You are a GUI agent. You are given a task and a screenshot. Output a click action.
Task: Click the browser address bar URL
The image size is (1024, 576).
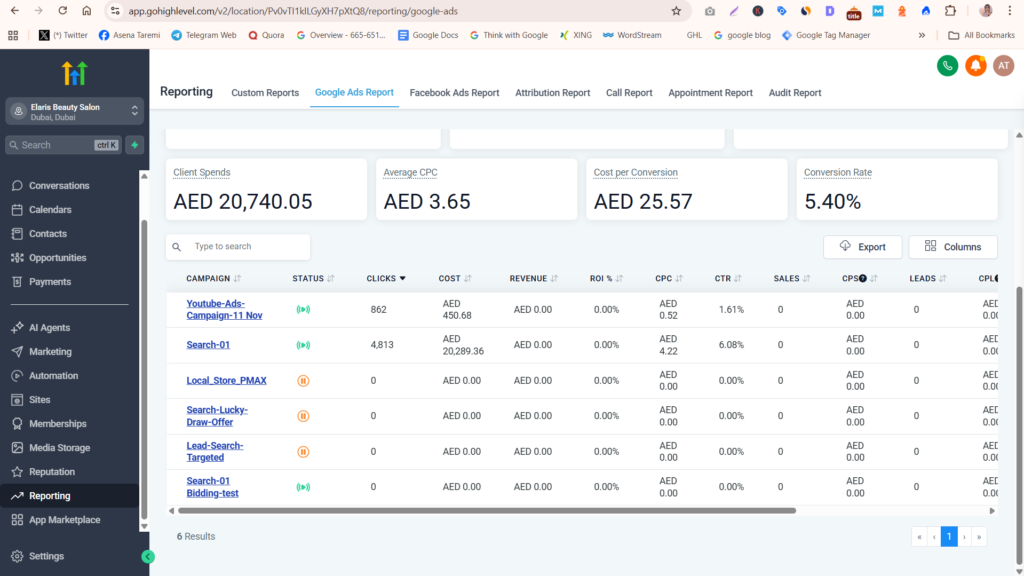(x=293, y=11)
